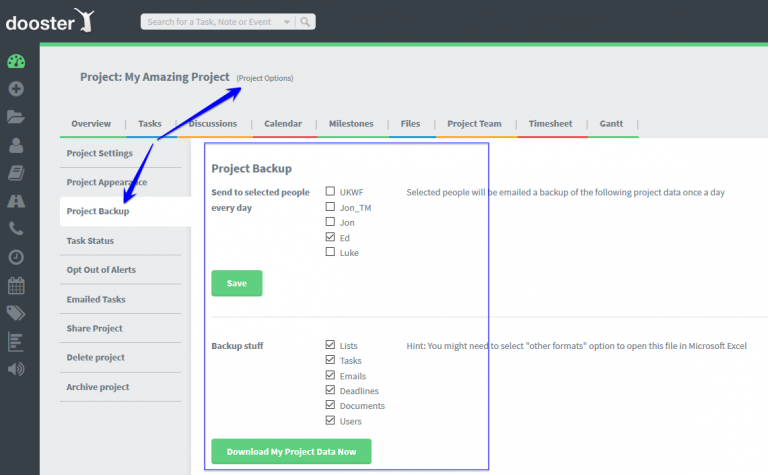Switch to the Gantt tab
This screenshot has width=768, height=475.
[611, 123]
